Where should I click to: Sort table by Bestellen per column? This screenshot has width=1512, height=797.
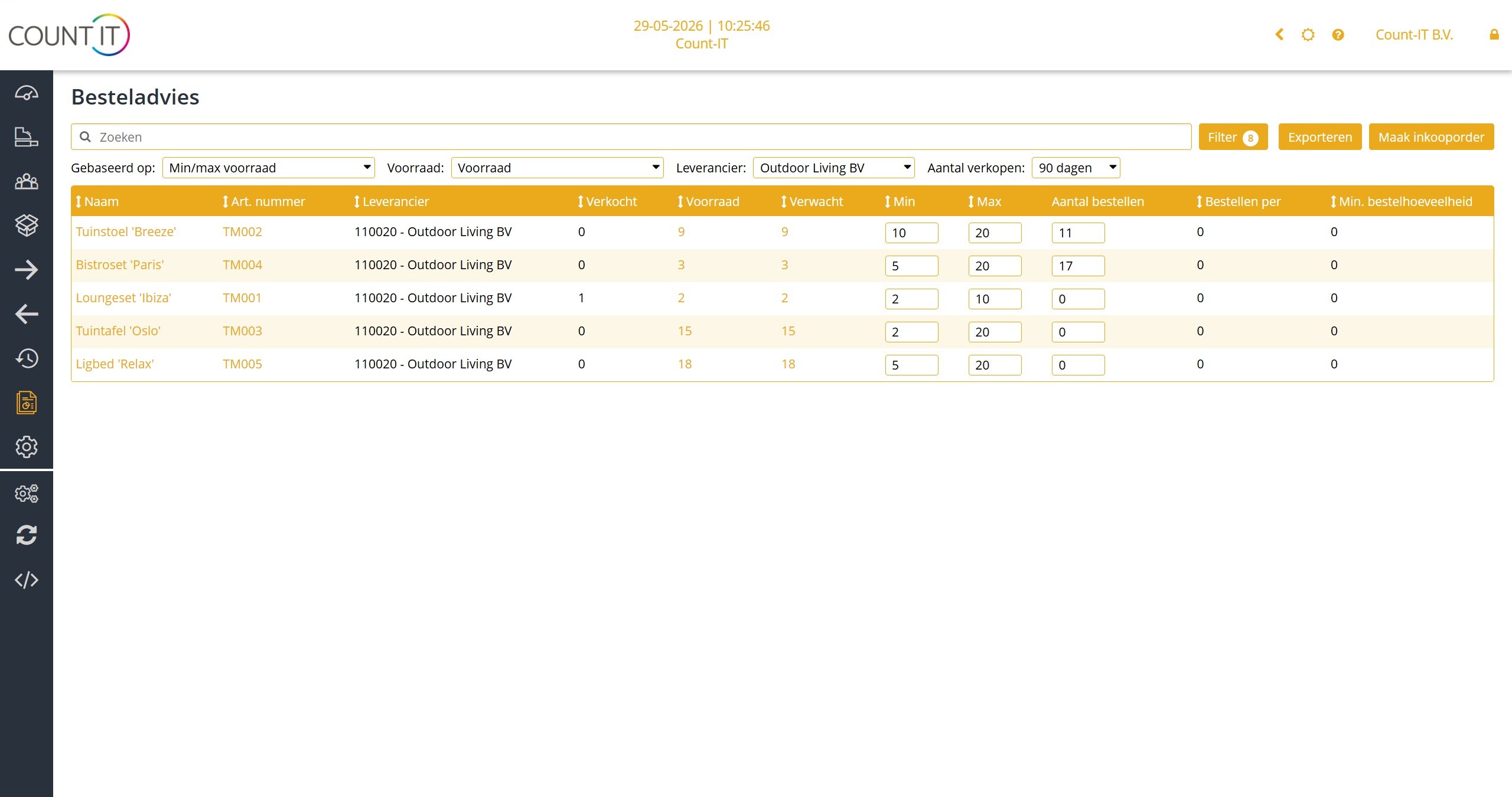pos(1239,201)
